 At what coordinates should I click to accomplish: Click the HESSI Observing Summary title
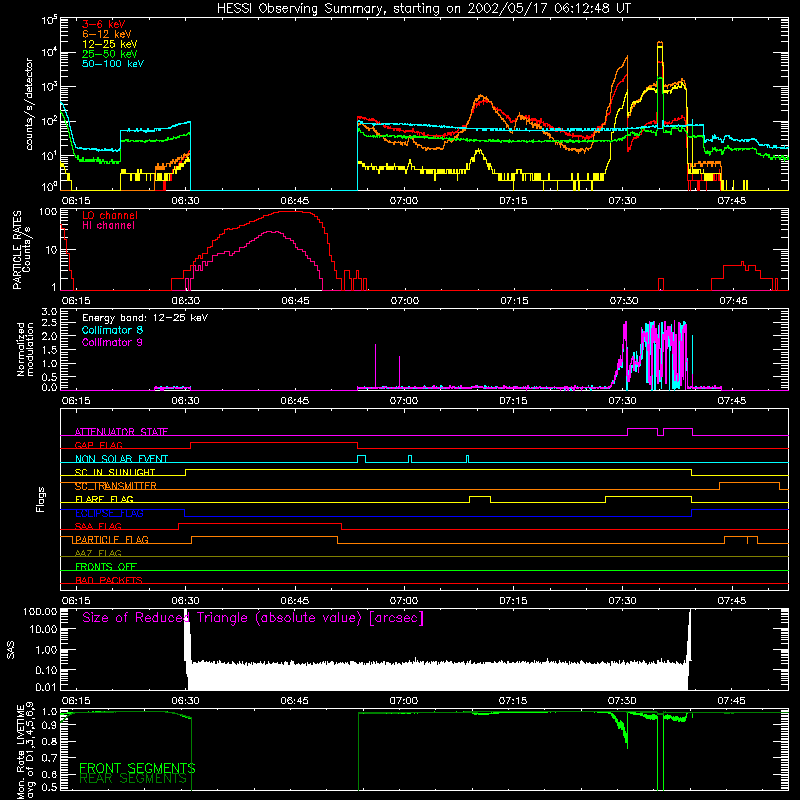click(x=424, y=8)
